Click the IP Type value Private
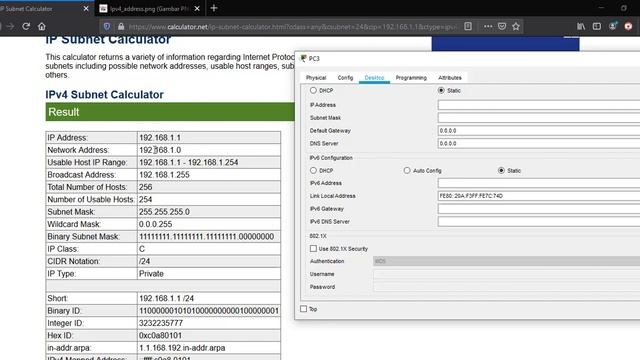Image resolution: width=640 pixels, height=360 pixels. coord(151,273)
